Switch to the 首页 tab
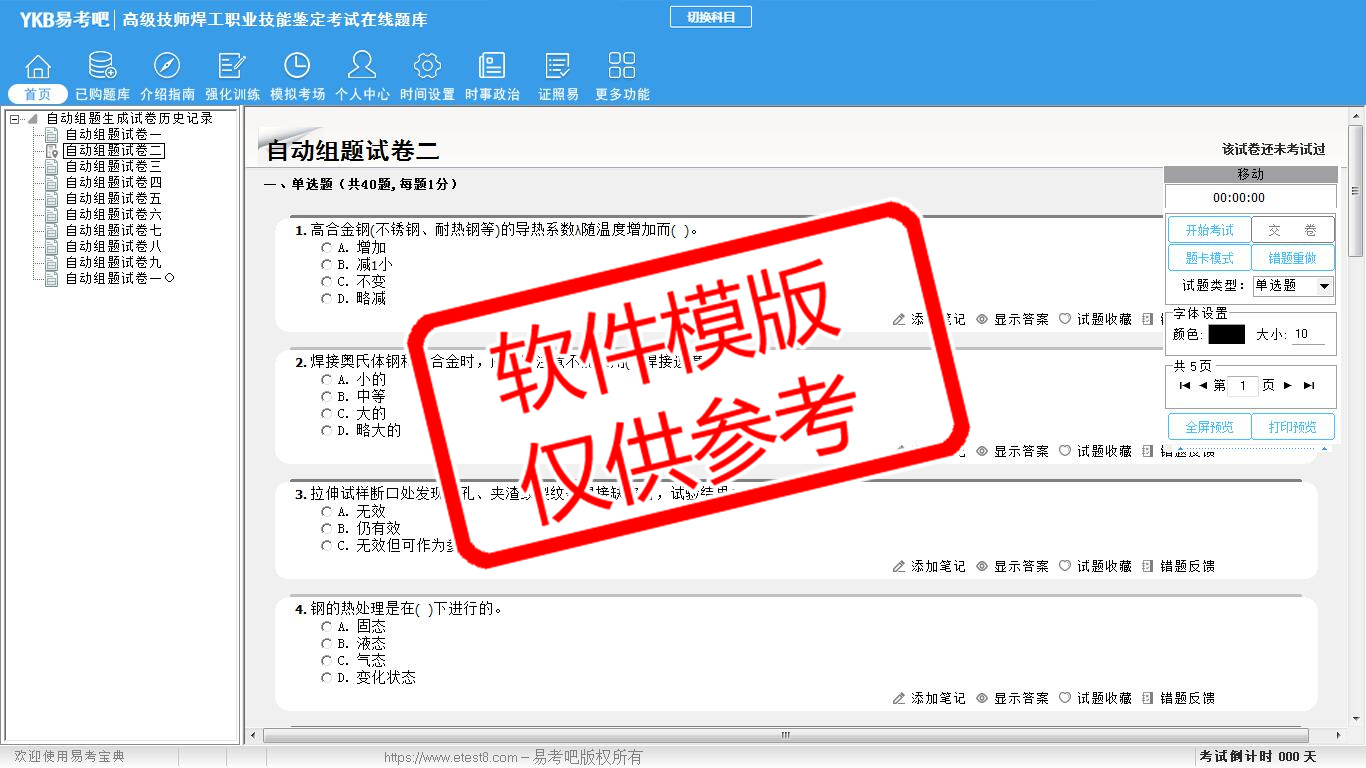Viewport: 1366px width, 768px height. pos(38,94)
